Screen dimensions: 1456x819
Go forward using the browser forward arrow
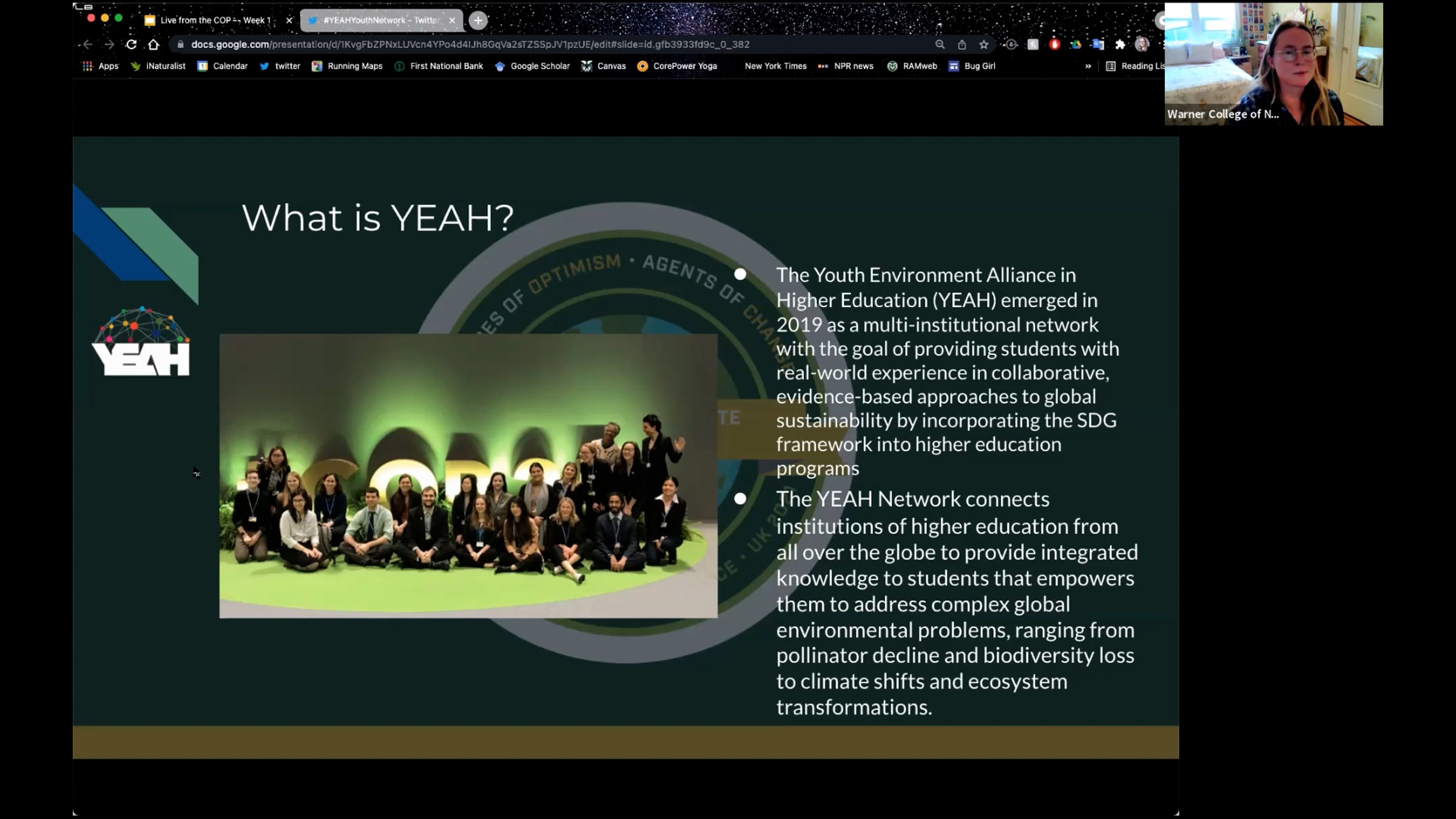pos(109,44)
